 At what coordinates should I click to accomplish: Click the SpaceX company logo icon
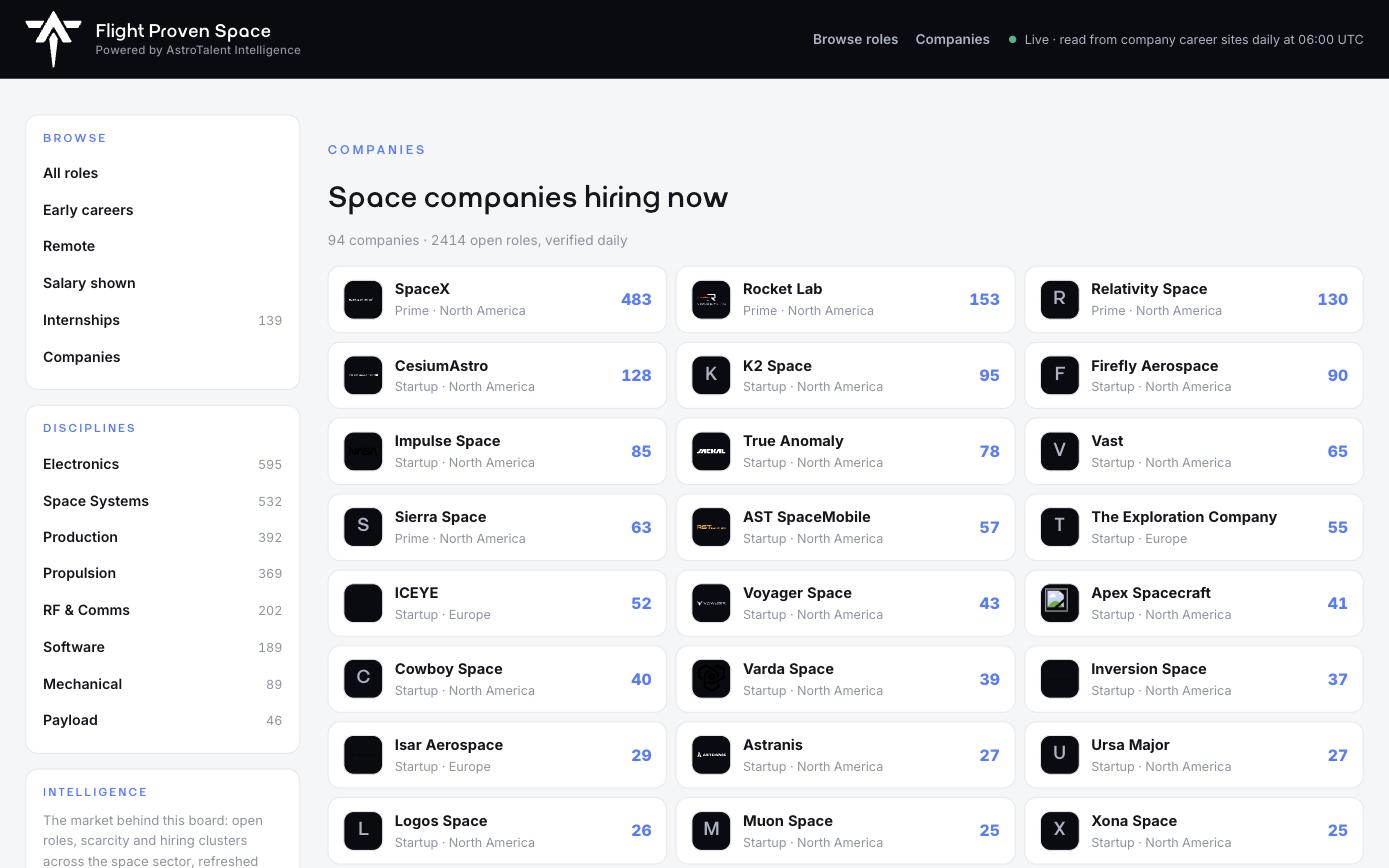click(363, 299)
